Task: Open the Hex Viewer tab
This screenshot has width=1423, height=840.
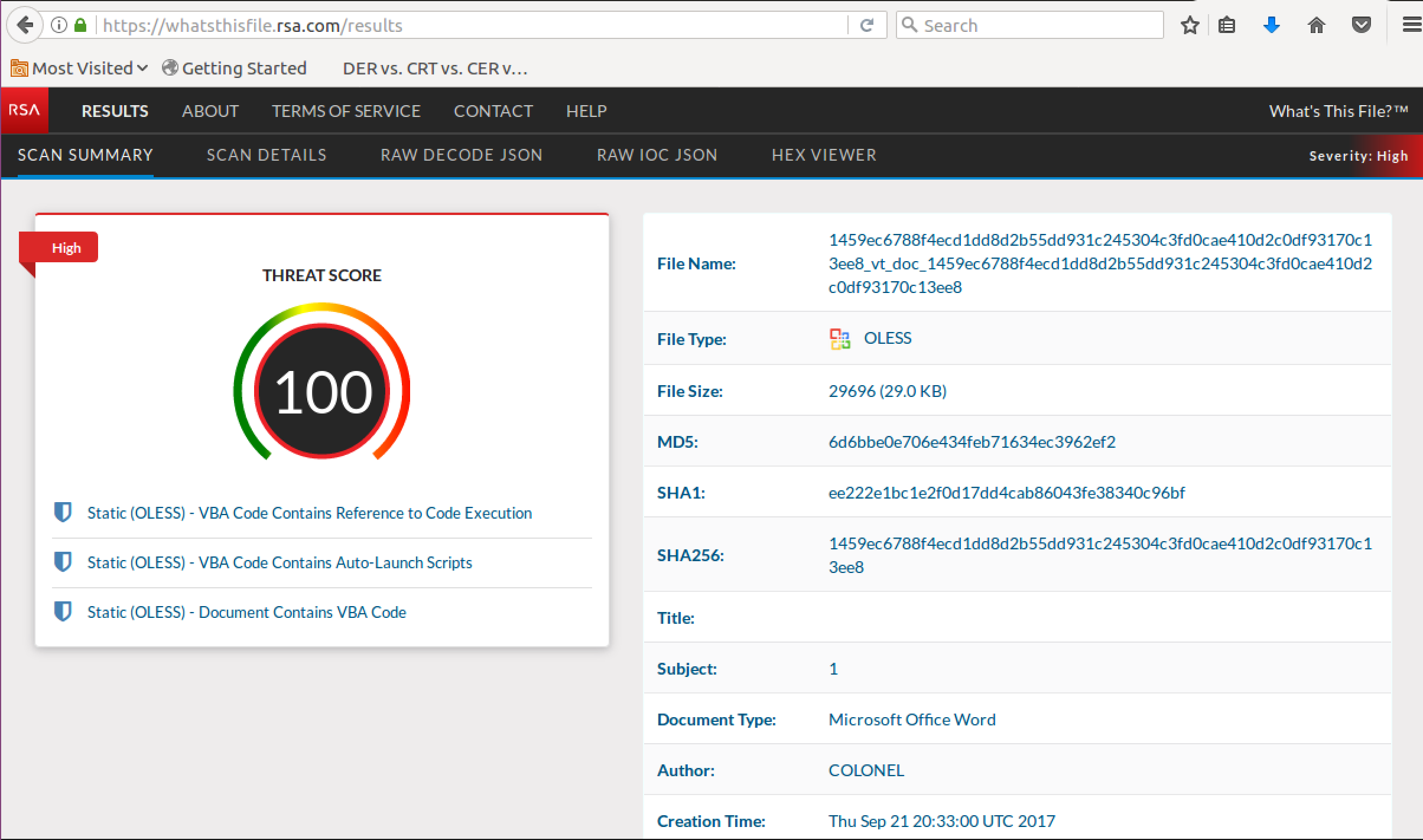Action: click(x=824, y=155)
